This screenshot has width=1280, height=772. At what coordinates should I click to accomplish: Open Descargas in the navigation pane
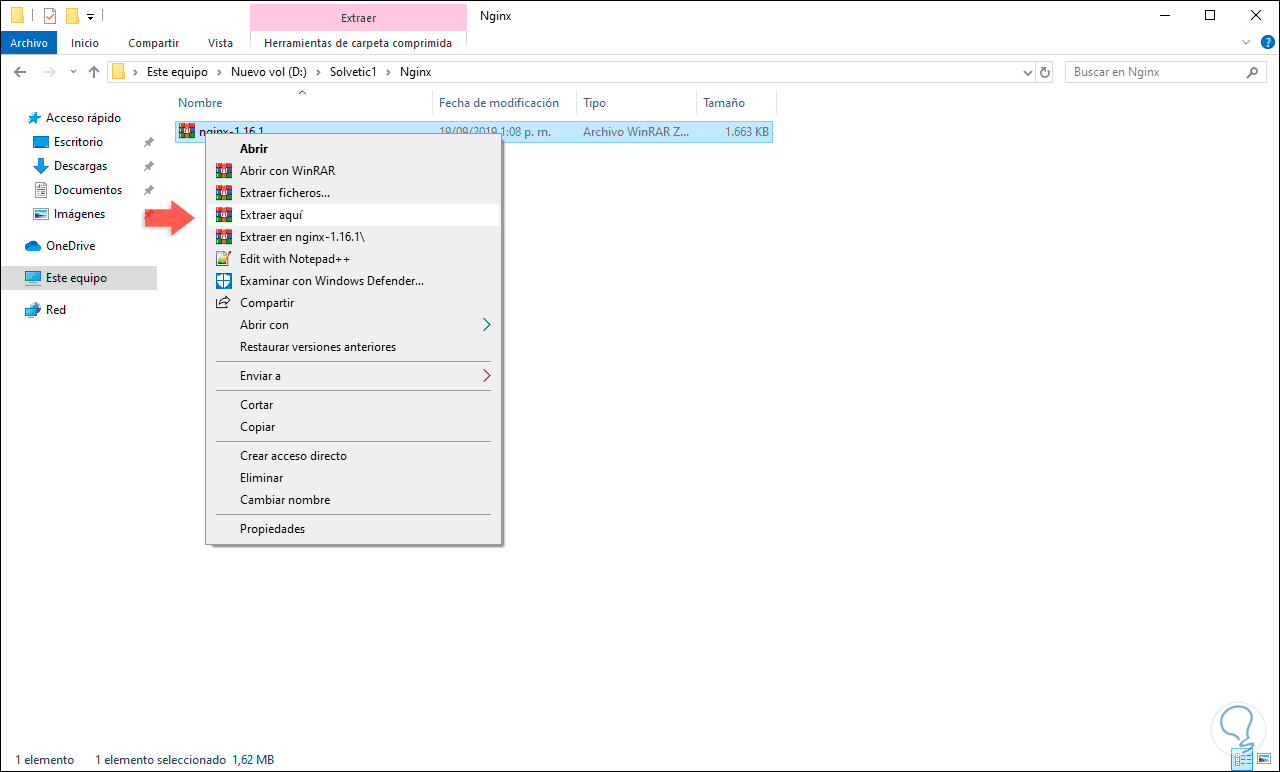80,166
